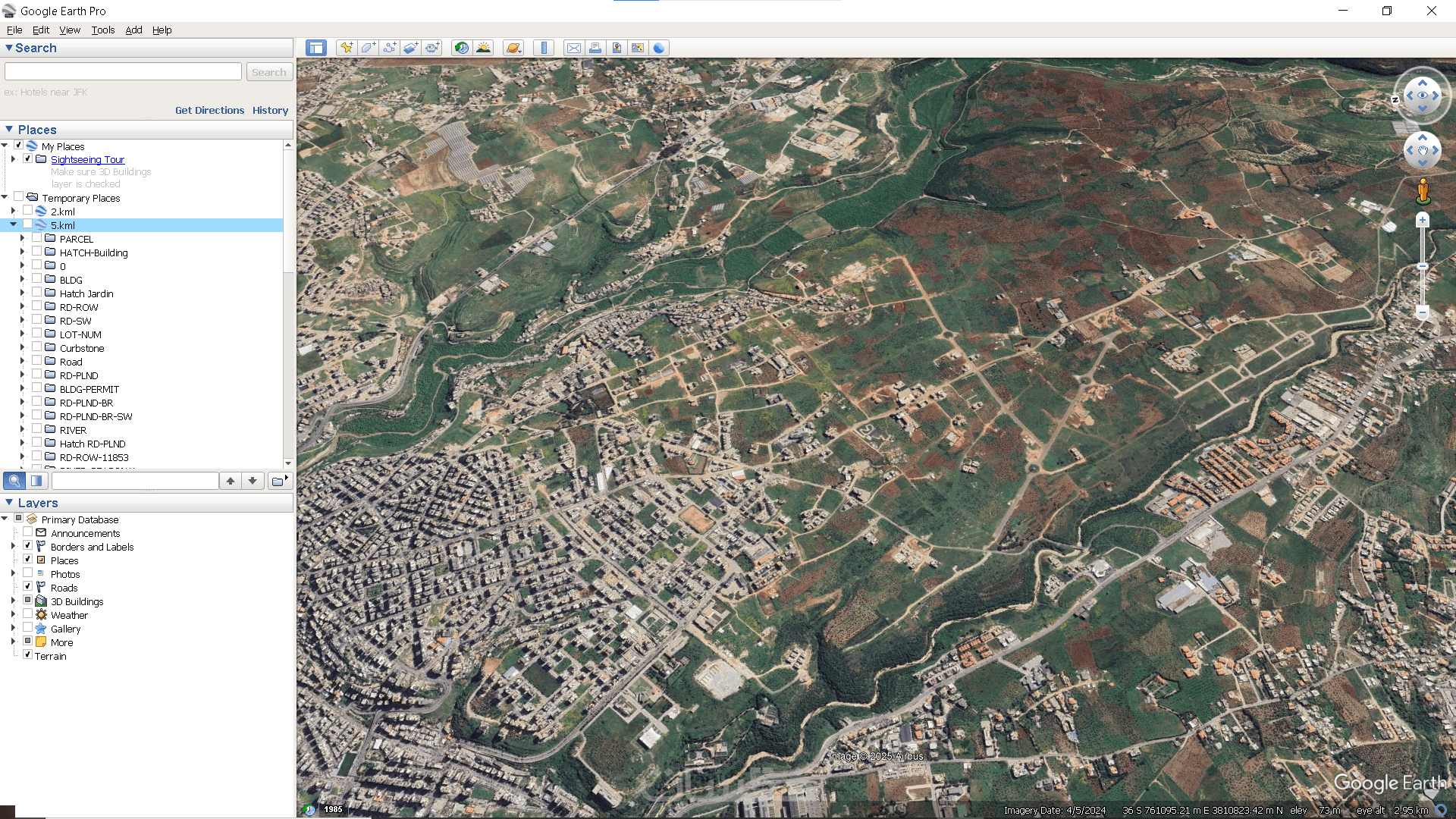
Task: Click the Print toolbar icon
Action: (x=595, y=48)
